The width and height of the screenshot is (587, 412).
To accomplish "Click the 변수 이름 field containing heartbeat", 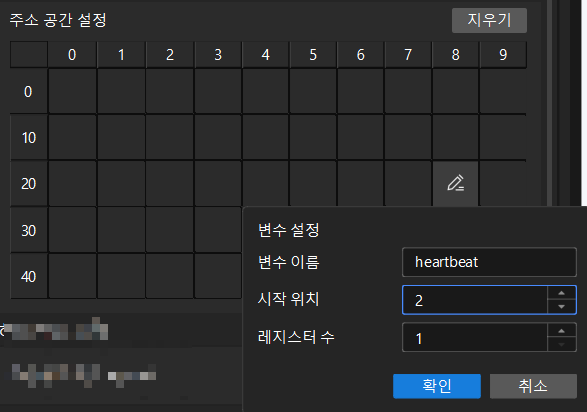I will (489, 262).
